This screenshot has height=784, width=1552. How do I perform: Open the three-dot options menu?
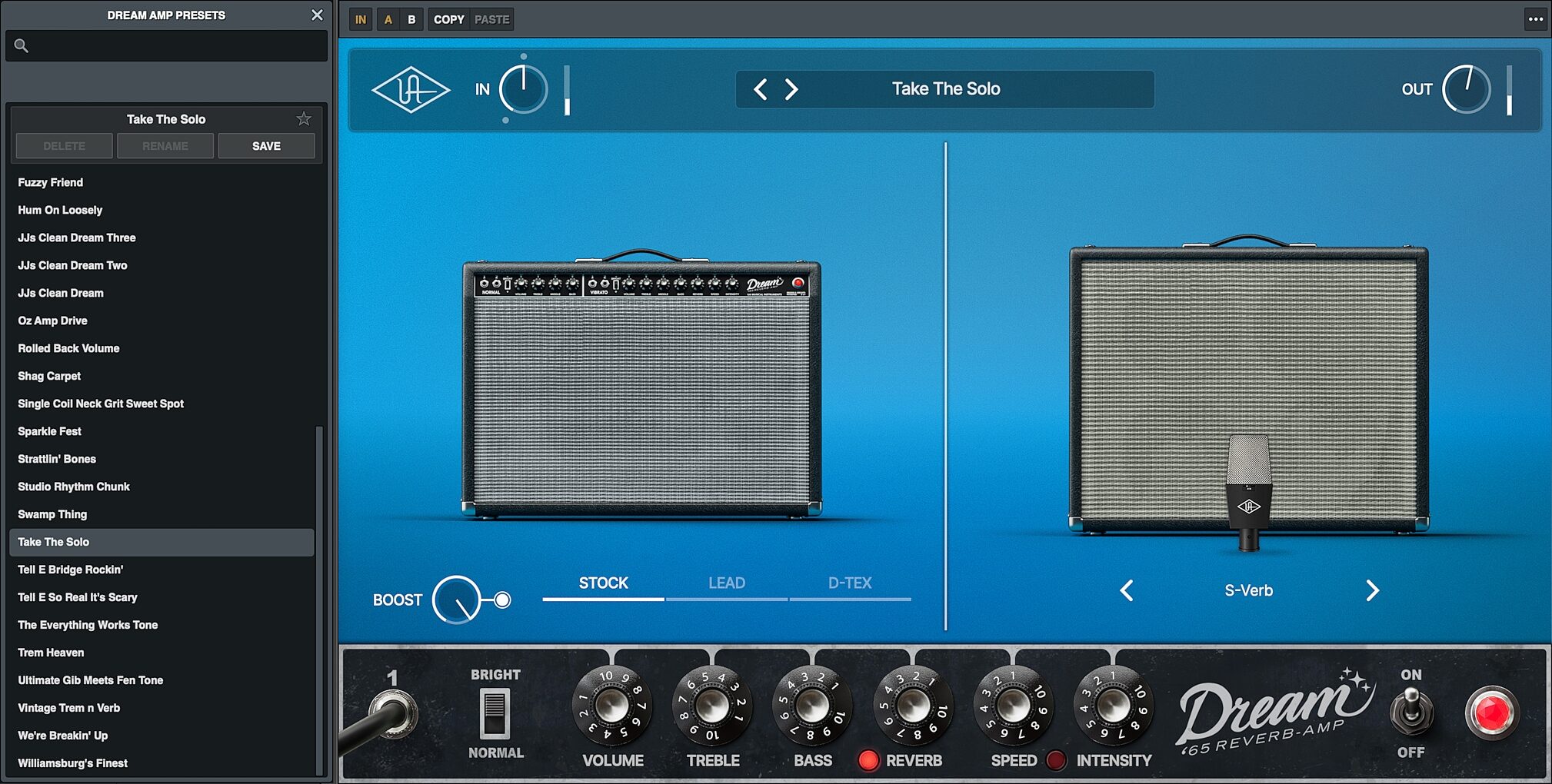click(1535, 19)
